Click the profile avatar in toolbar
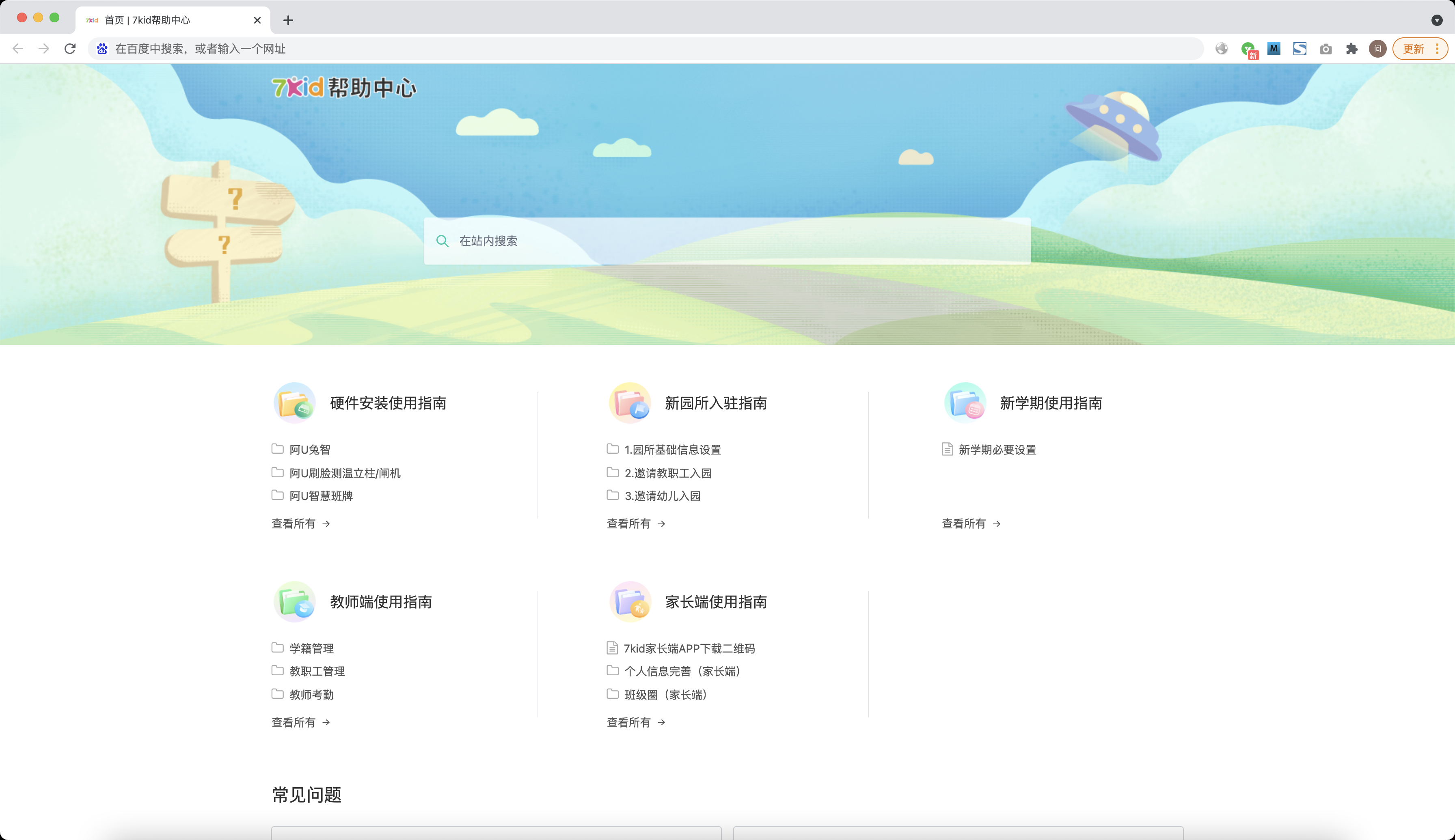1455x840 pixels. (1377, 48)
